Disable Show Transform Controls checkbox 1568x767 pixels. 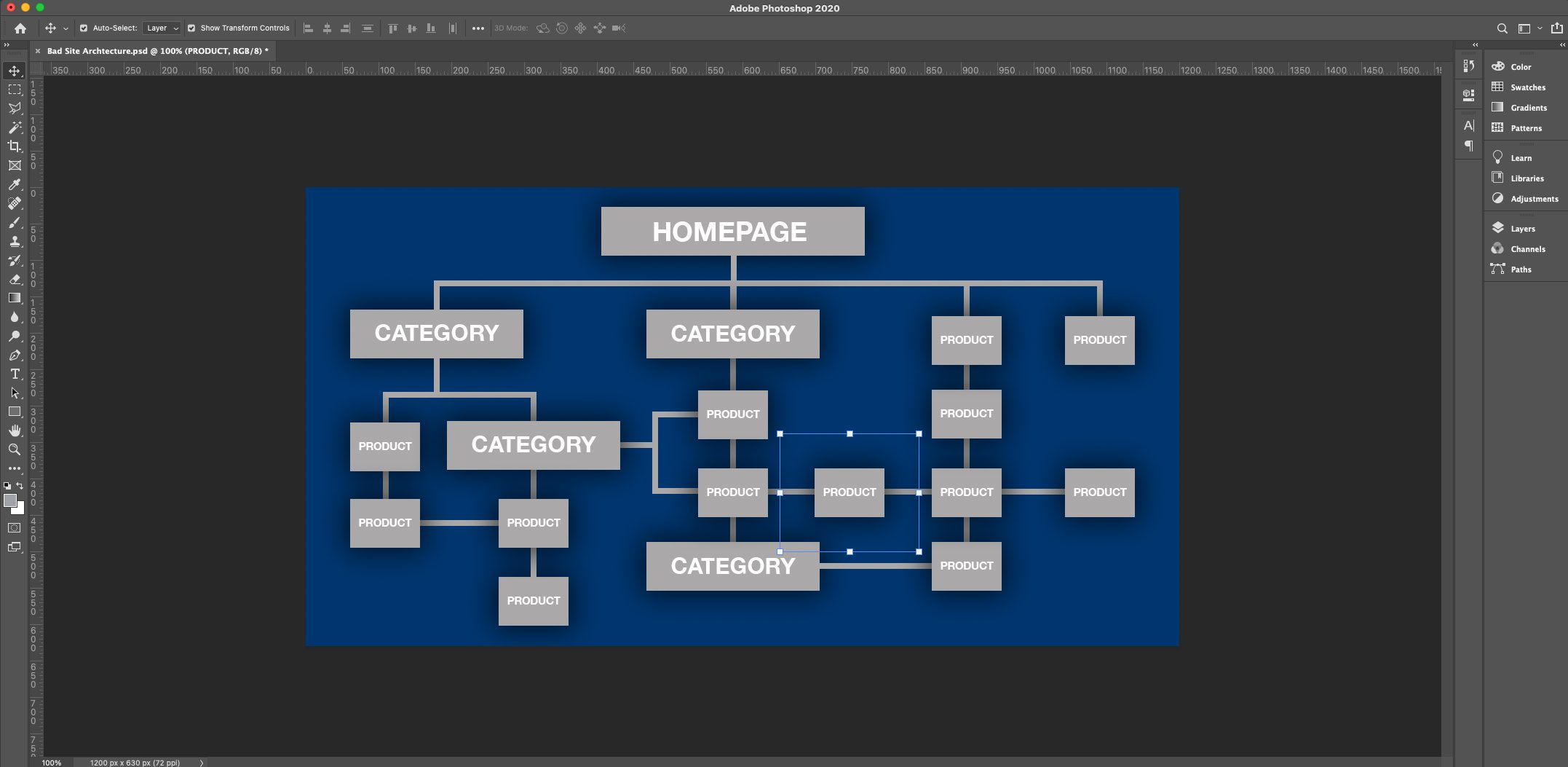(x=191, y=28)
